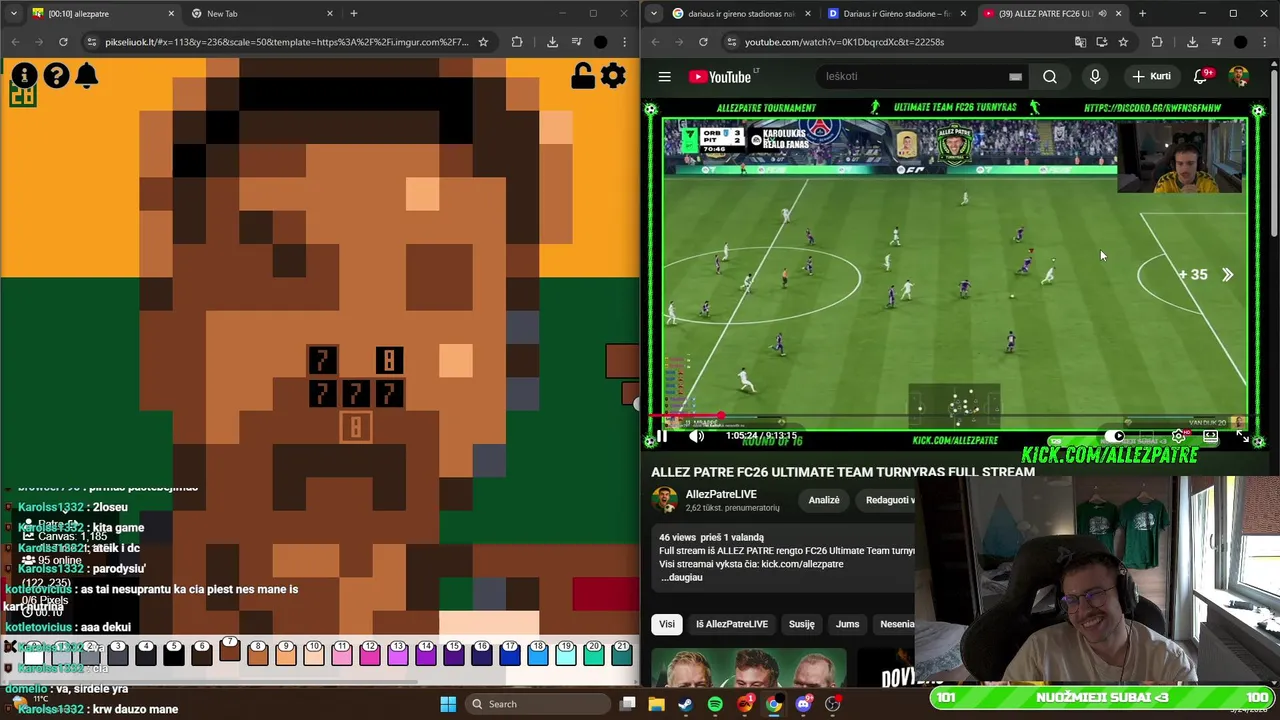Click the 'Analizė' button
This screenshot has height=720, width=1280.
coord(824,500)
